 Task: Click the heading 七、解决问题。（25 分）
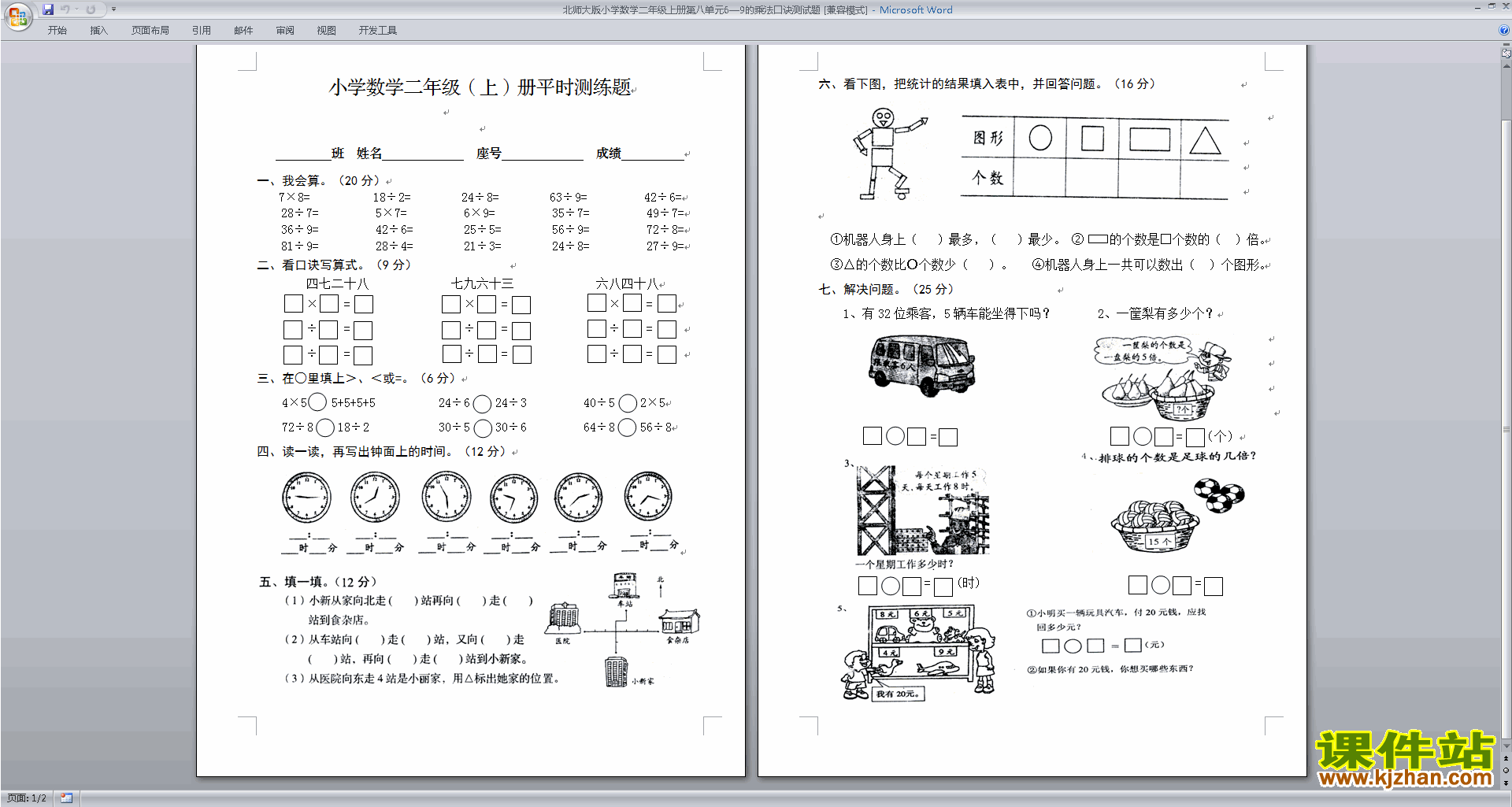tap(886, 289)
